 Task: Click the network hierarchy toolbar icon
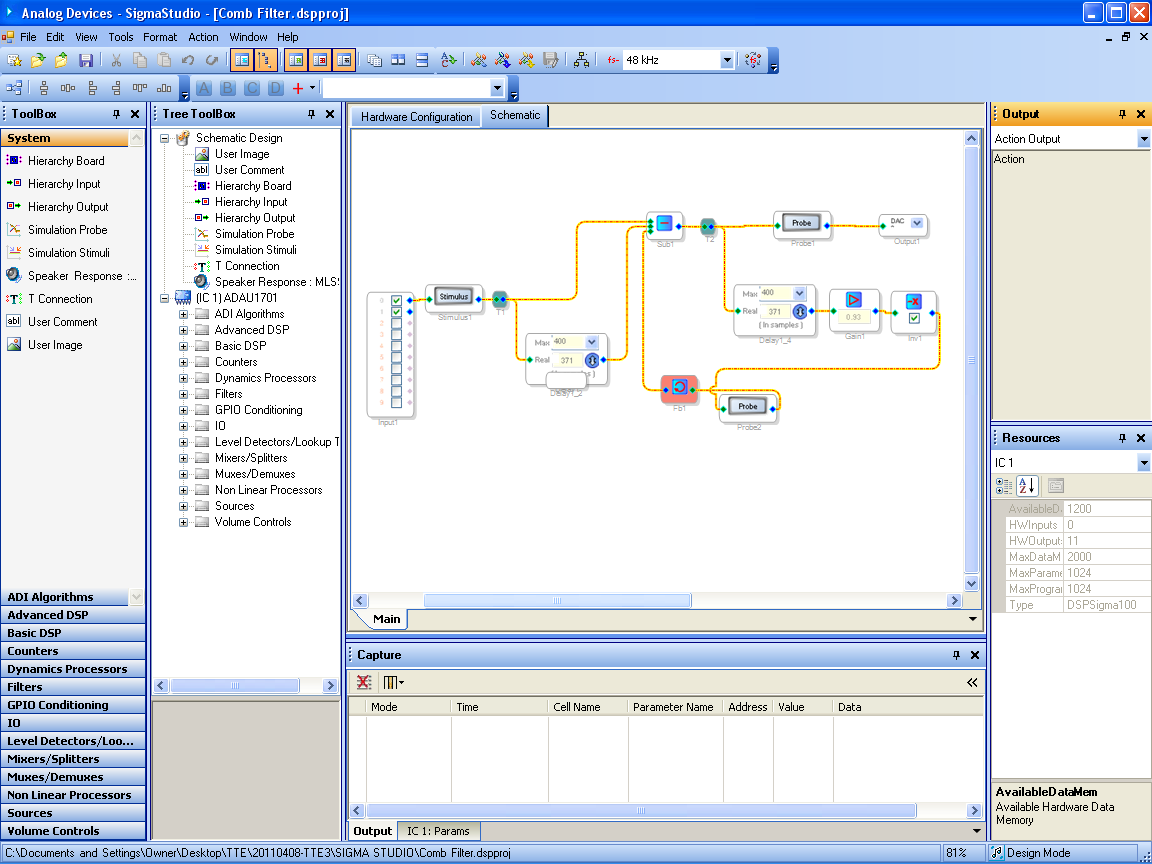(581, 60)
